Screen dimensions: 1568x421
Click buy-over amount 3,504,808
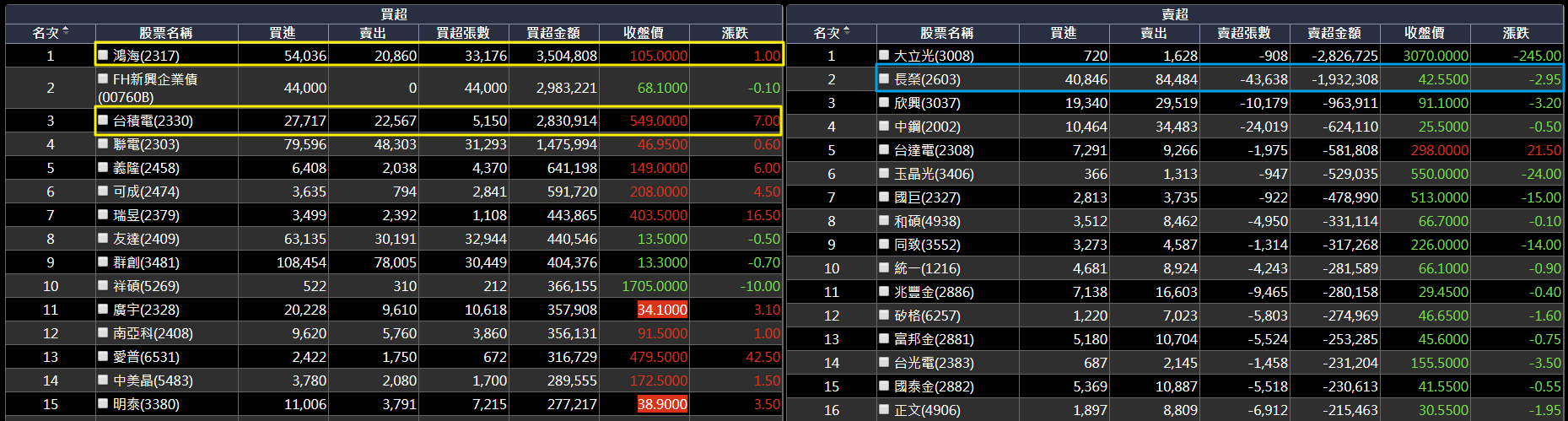pos(567,56)
